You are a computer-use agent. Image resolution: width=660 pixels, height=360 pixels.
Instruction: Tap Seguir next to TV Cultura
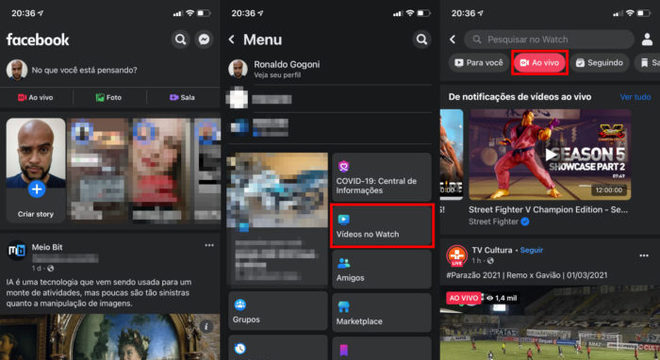532,250
